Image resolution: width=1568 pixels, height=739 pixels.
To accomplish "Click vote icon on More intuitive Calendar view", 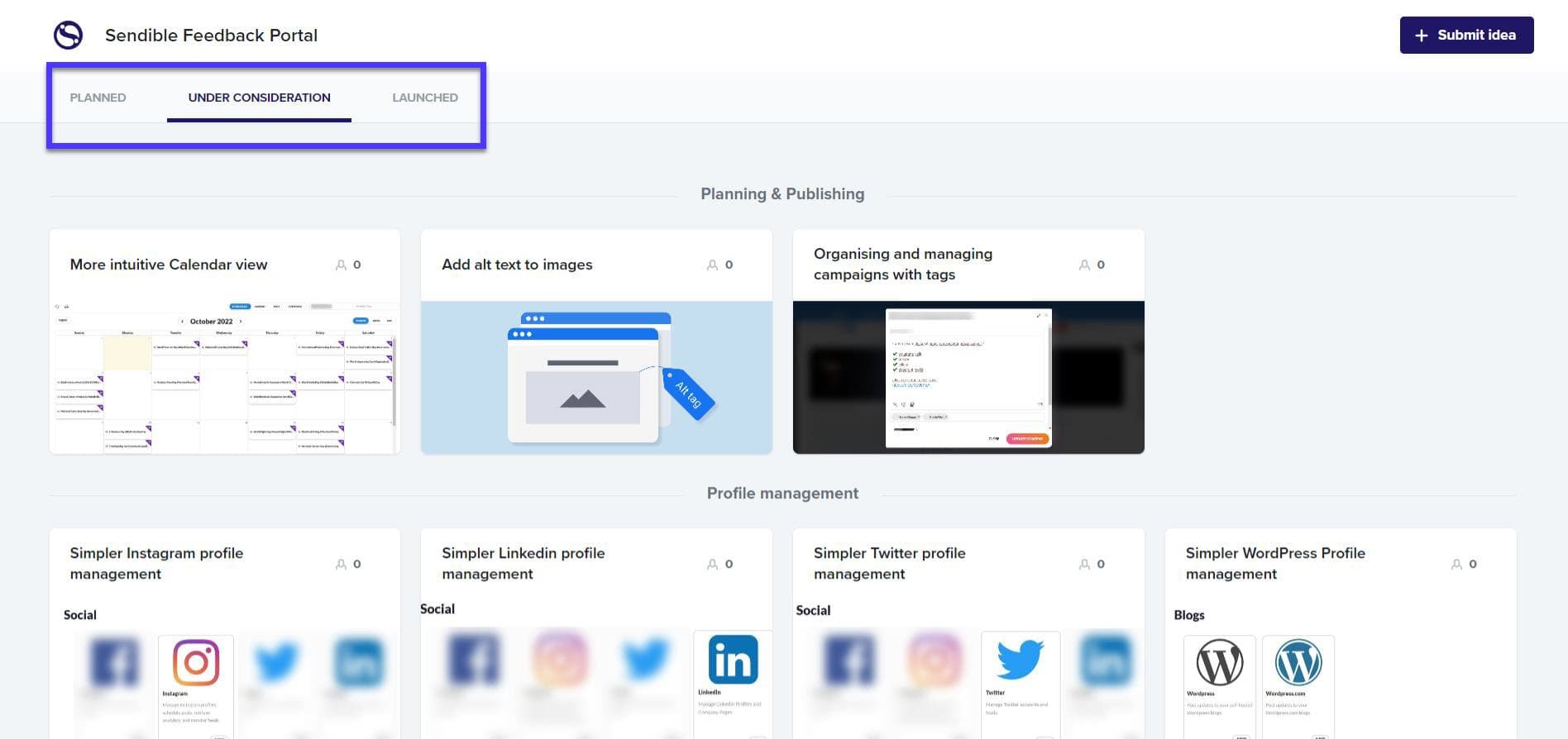I will point(342,265).
